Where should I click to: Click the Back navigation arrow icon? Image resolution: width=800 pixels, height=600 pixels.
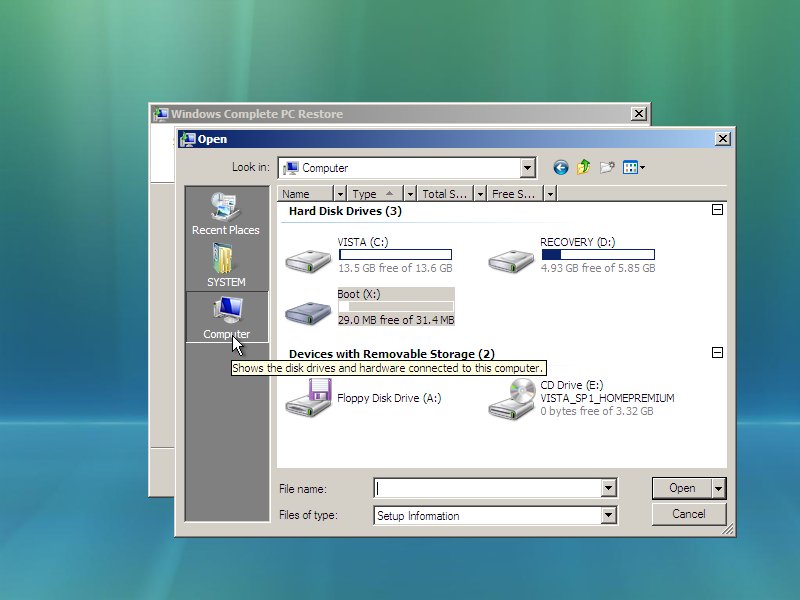click(561, 168)
